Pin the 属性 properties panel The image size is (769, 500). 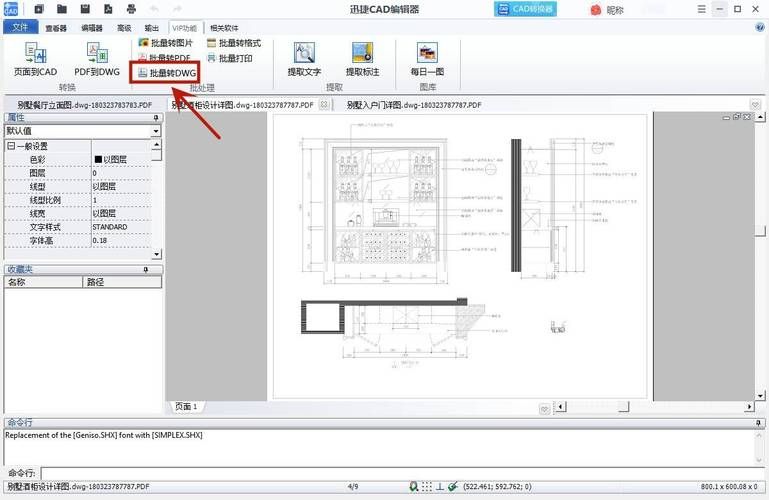(157, 118)
